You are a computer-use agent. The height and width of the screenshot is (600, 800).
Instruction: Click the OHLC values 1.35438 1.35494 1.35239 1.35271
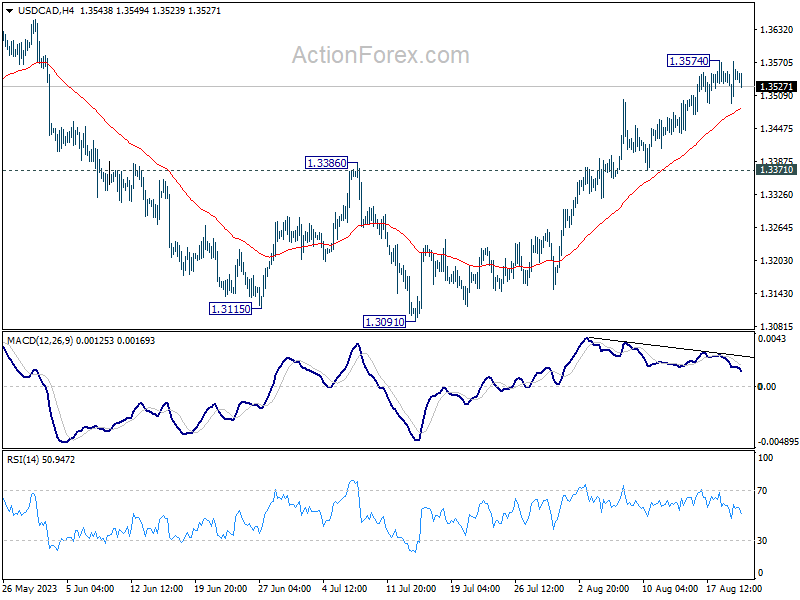151,11
